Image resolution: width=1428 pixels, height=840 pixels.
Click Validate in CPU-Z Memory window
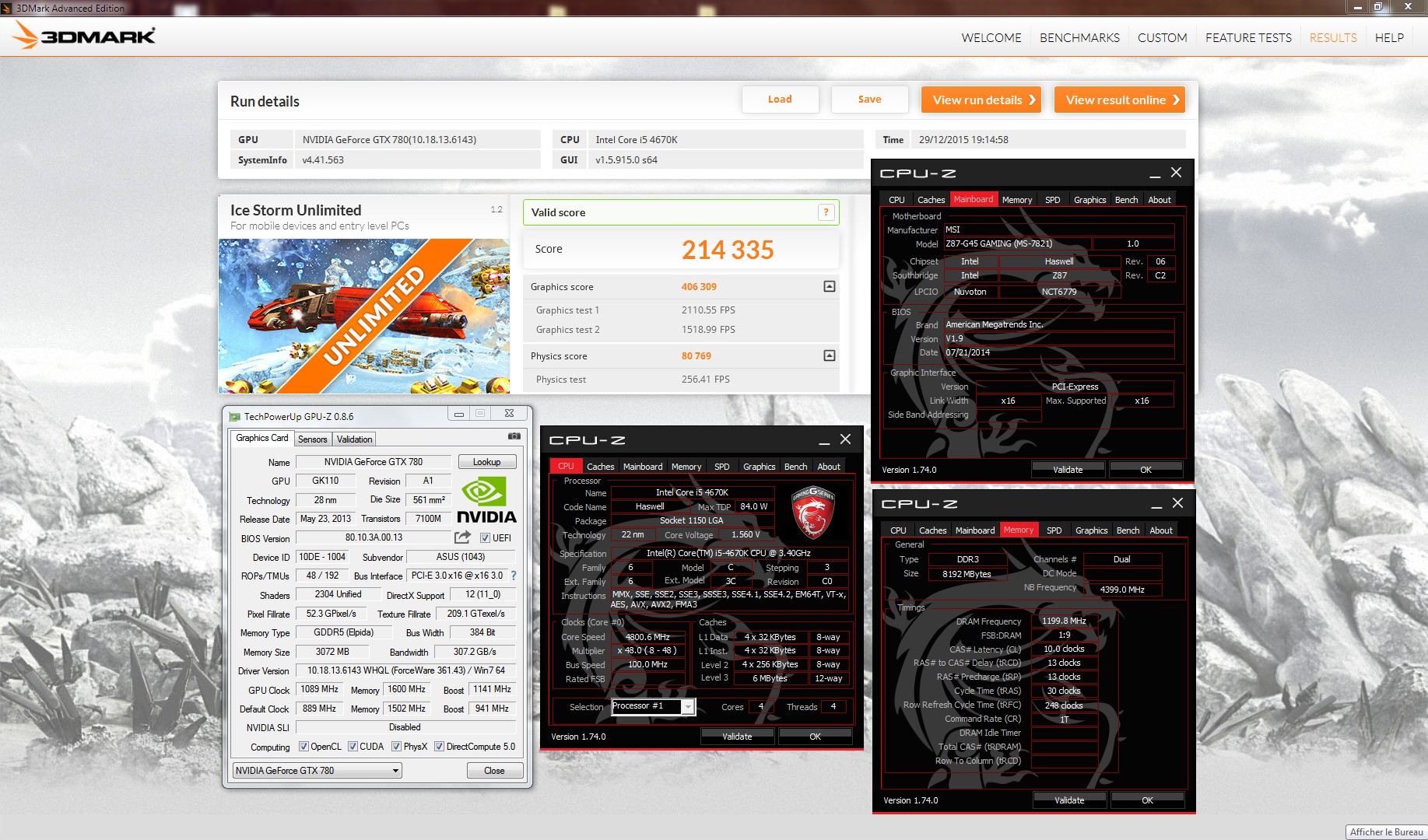1069,800
